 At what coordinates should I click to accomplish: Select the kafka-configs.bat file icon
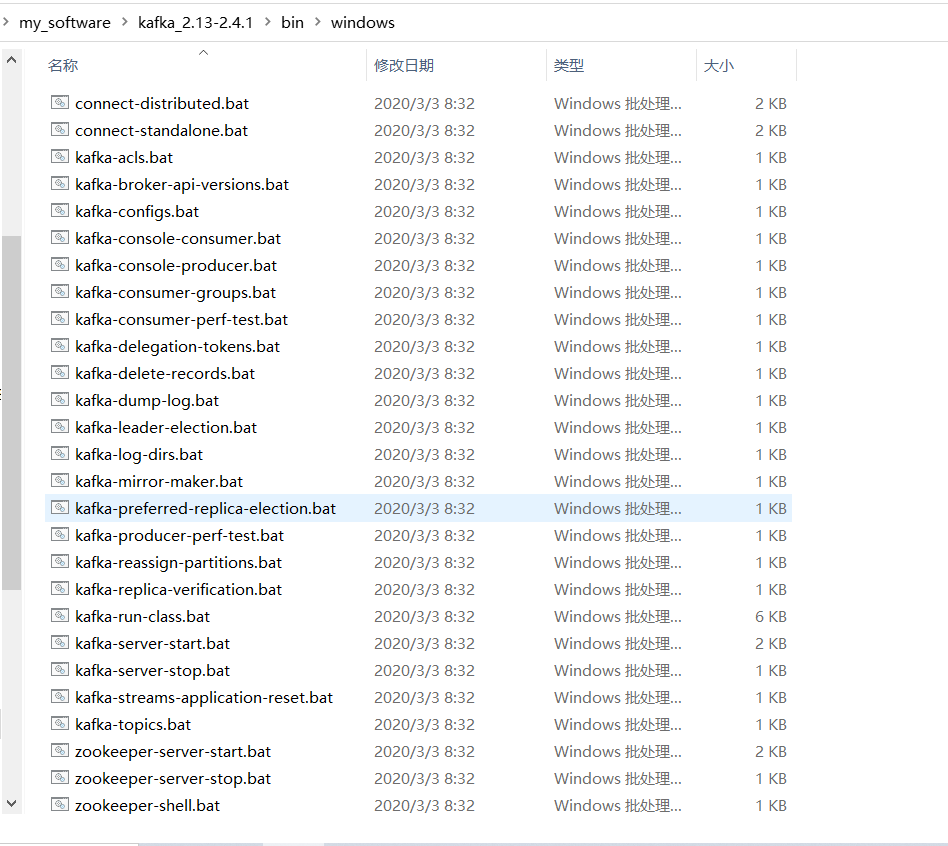pos(59,210)
